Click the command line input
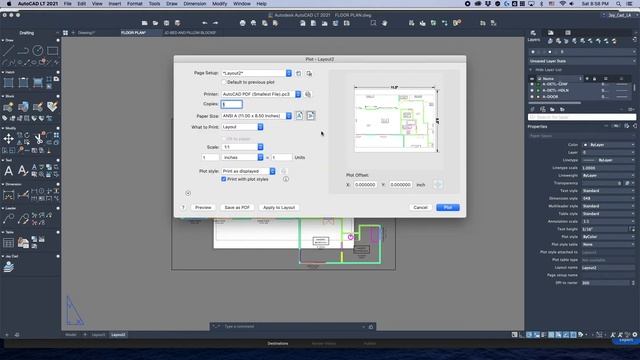640x360 pixels. click(x=293, y=327)
